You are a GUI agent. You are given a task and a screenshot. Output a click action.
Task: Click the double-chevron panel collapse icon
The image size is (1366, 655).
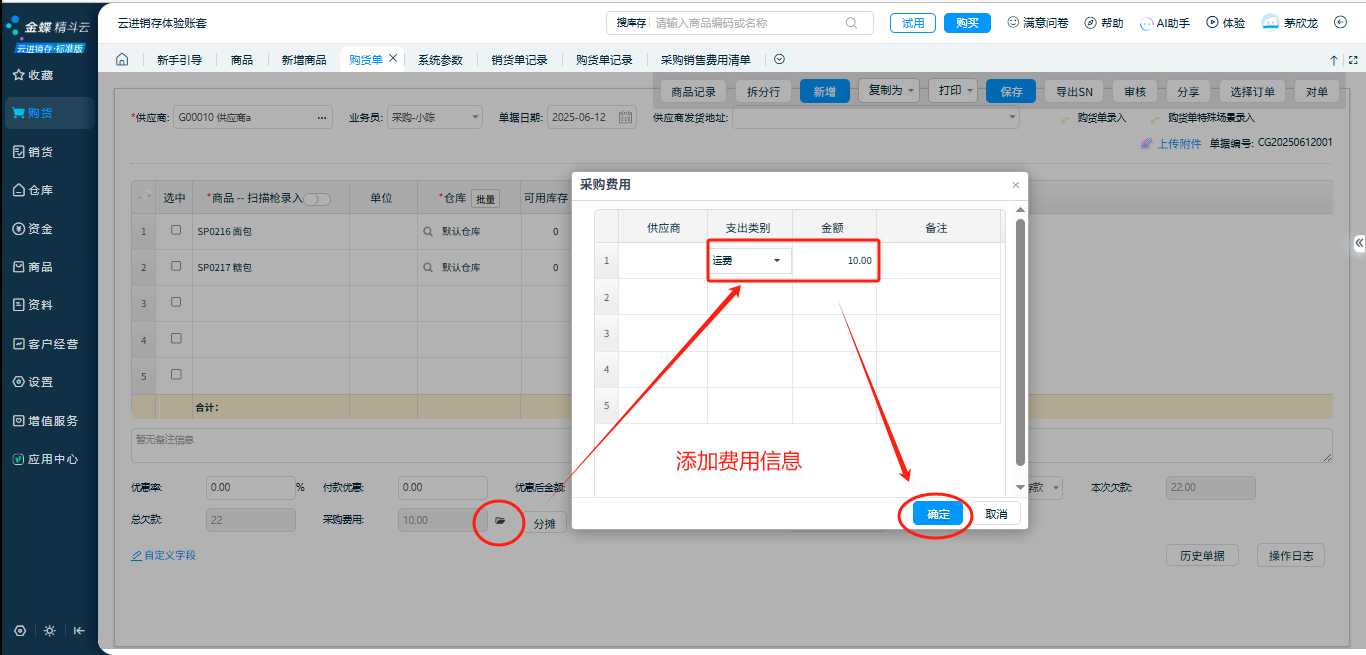click(x=1359, y=243)
